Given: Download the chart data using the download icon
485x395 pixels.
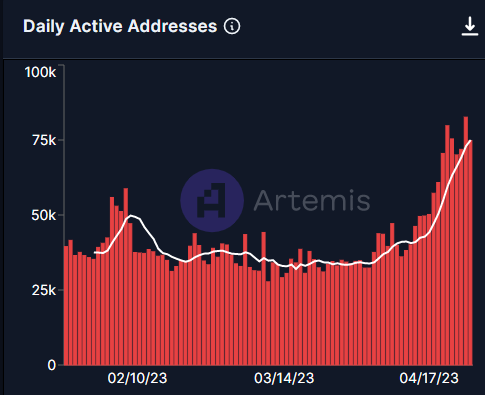Looking at the screenshot, I should point(470,27).
